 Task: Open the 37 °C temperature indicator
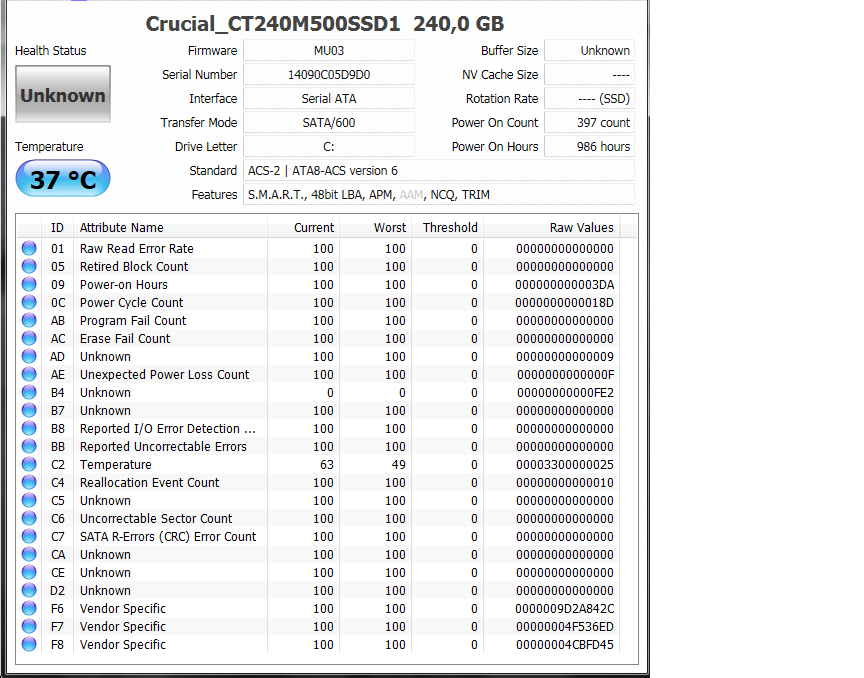(63, 179)
